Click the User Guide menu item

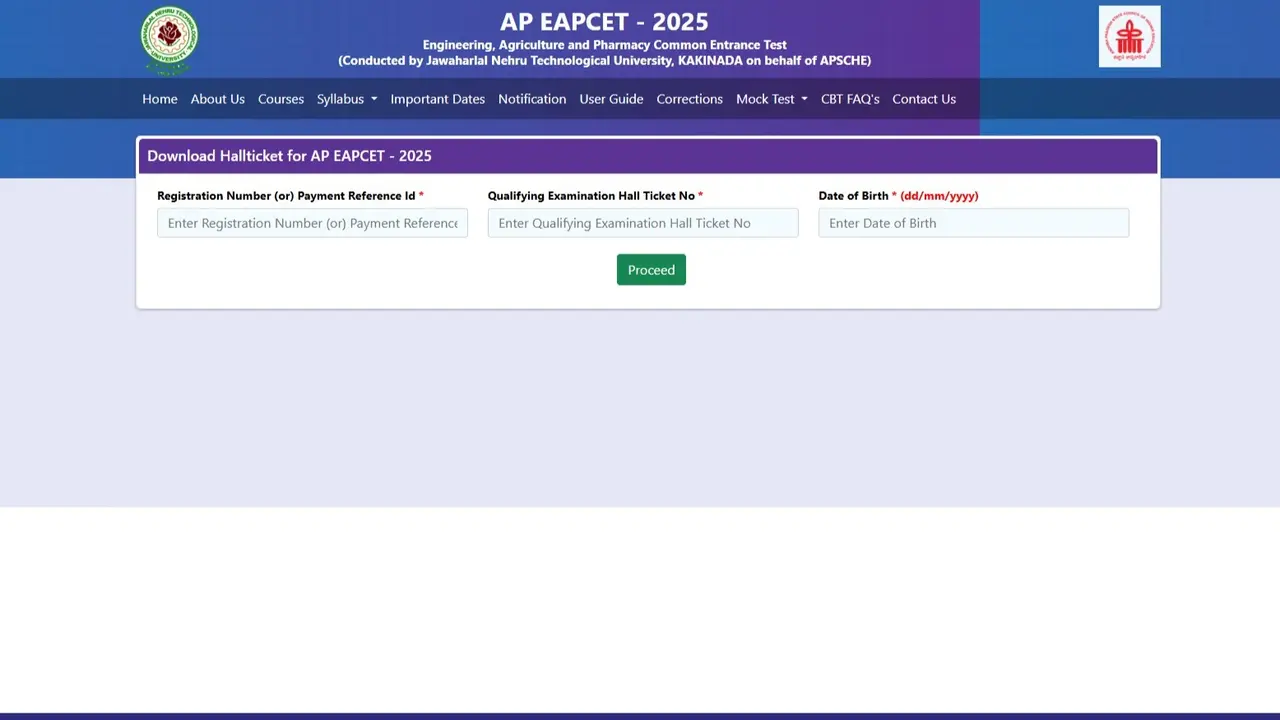click(x=611, y=98)
